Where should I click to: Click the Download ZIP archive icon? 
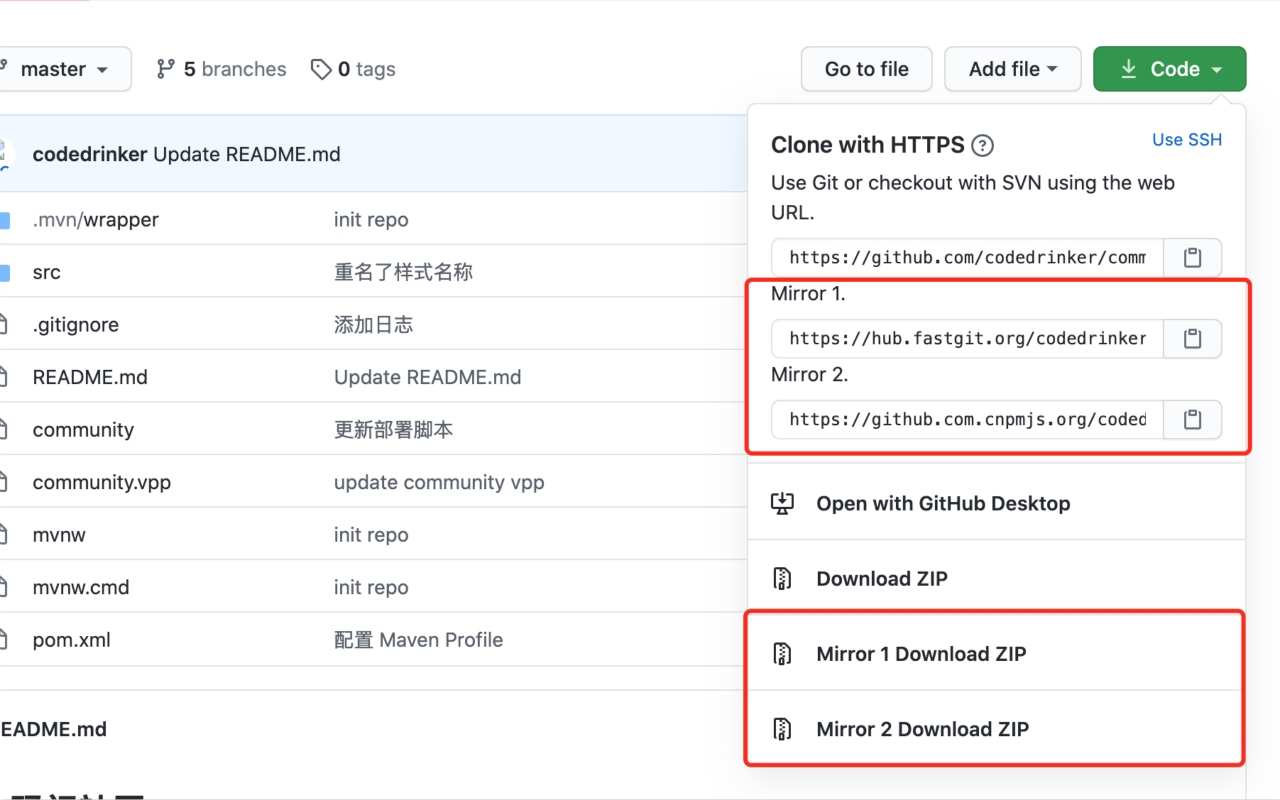pyautogui.click(x=784, y=578)
